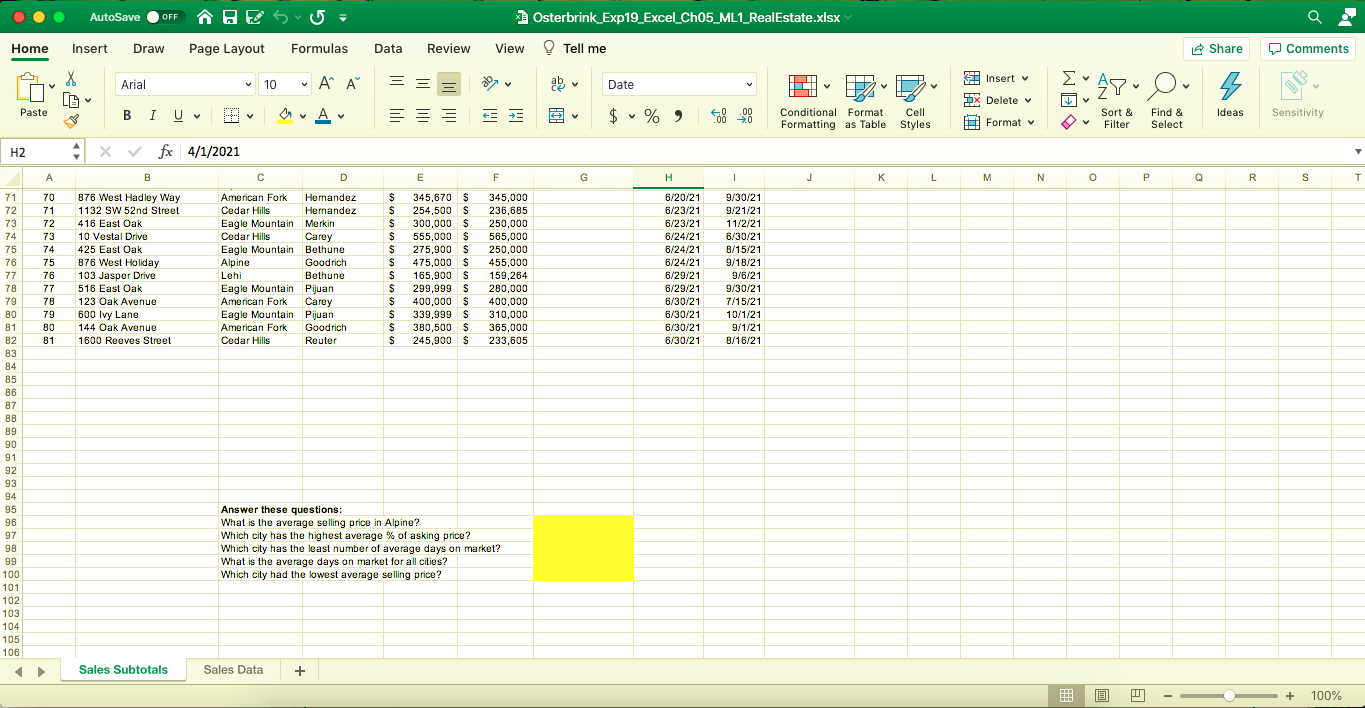Open the Number Format dropdown showing Date
Screen dimensions: 1365x708
coord(679,84)
